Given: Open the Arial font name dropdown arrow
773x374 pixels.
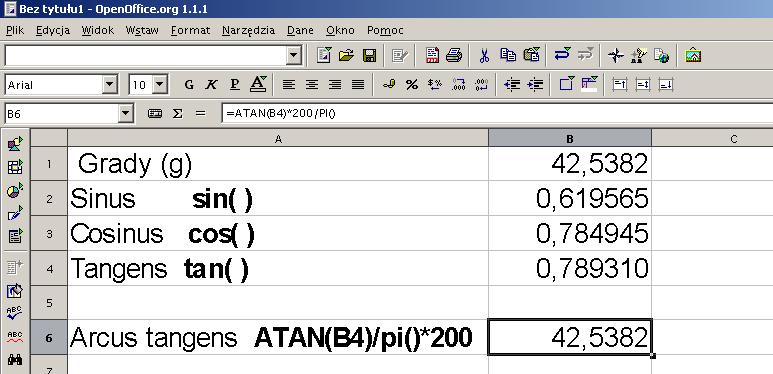Looking at the screenshot, I should coord(109,85).
